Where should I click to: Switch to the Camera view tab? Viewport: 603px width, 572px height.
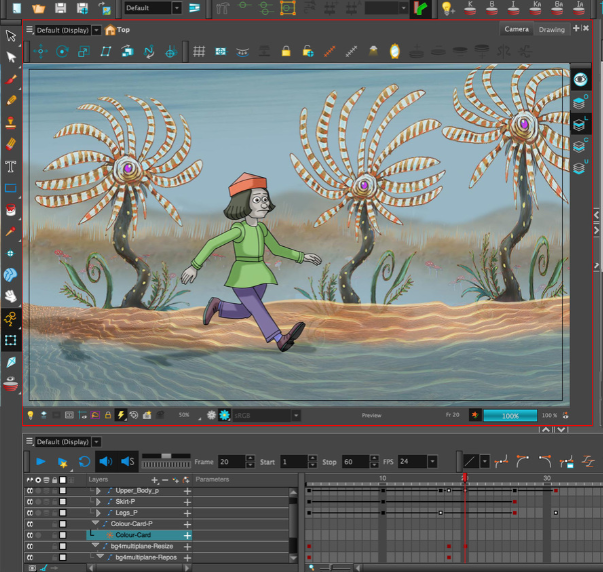pos(517,30)
